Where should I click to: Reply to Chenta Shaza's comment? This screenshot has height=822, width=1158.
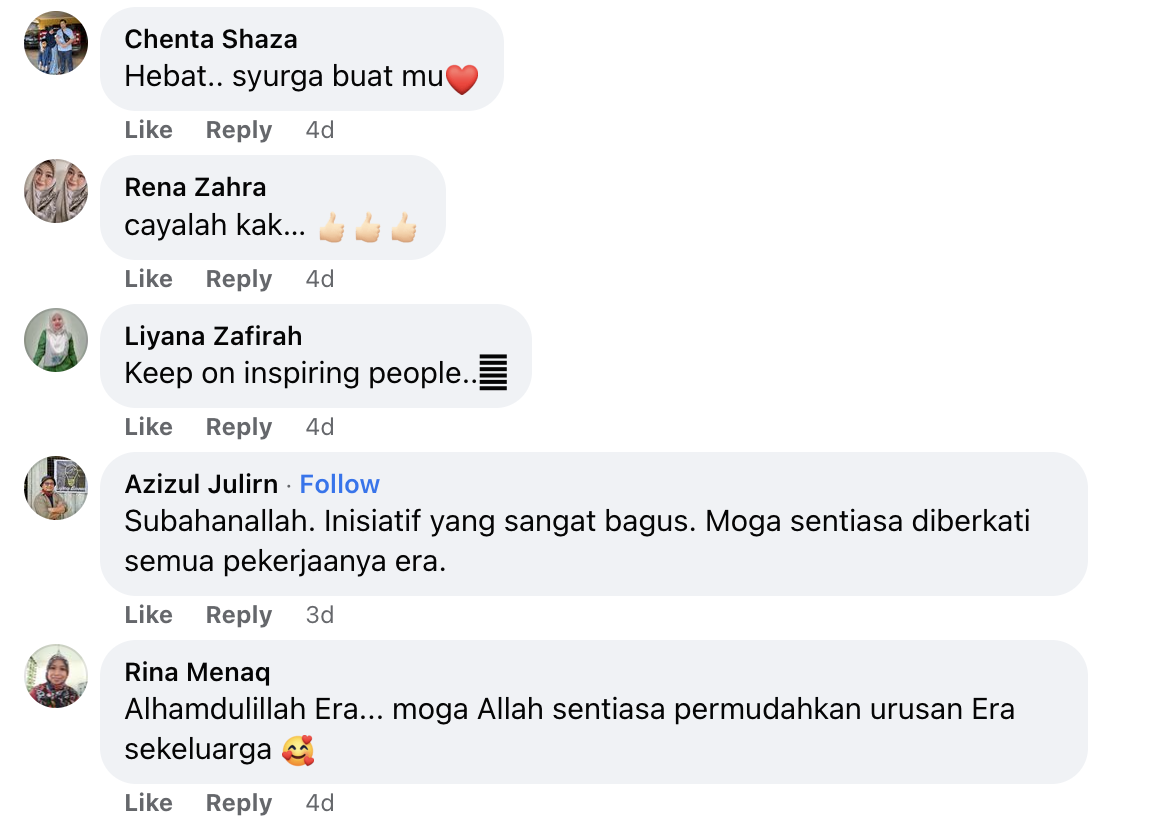click(239, 130)
